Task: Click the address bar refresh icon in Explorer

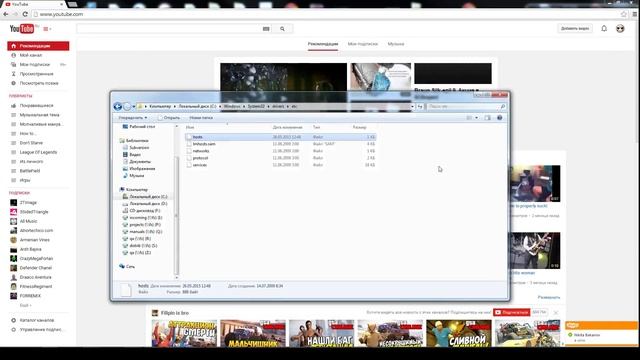Action: (x=420, y=107)
